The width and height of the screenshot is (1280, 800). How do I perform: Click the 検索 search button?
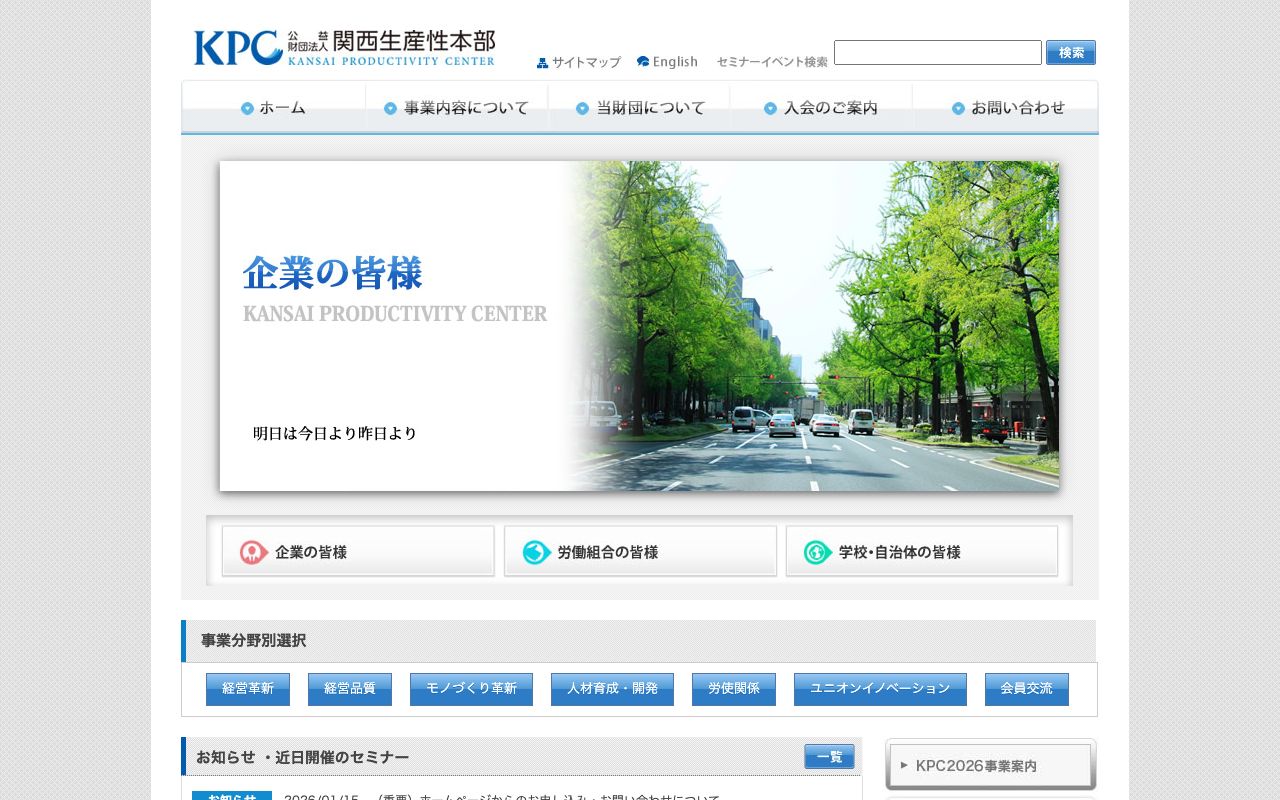[x=1070, y=52]
